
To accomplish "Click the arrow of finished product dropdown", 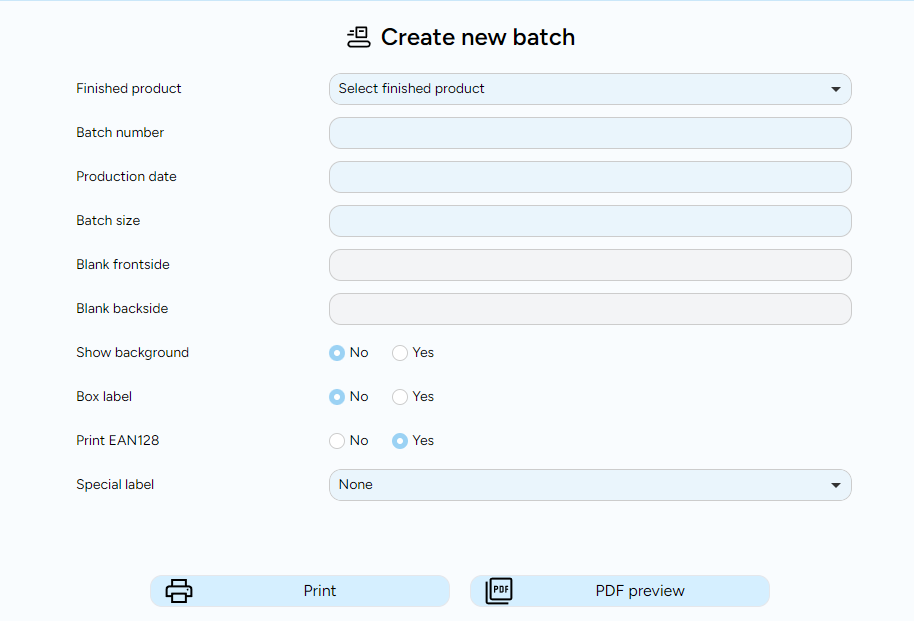I will tap(836, 89).
